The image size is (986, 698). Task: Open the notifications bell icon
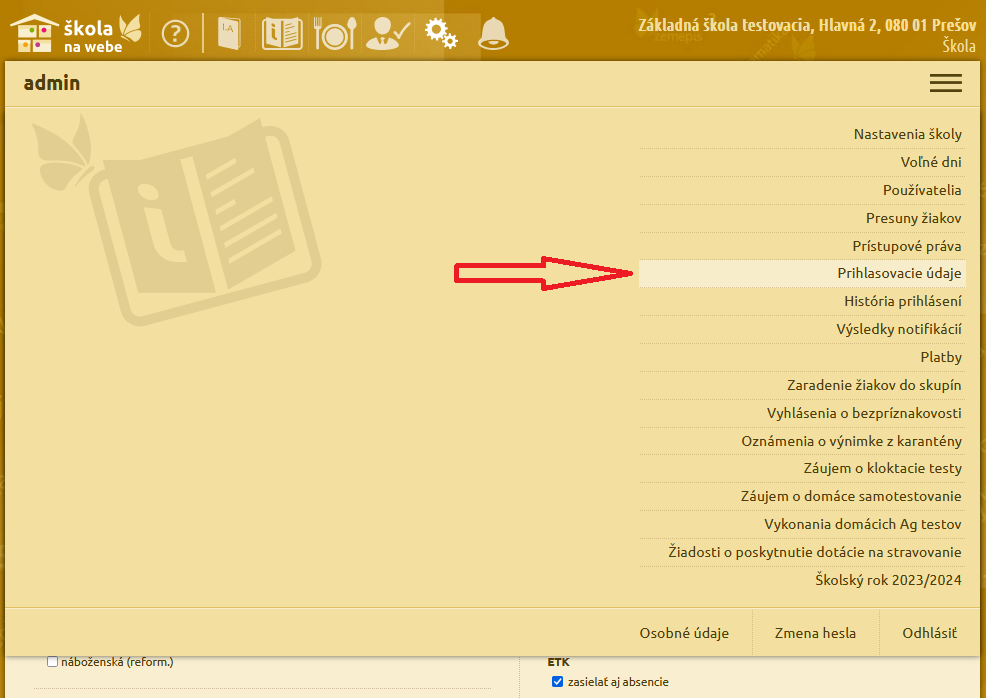(x=493, y=33)
